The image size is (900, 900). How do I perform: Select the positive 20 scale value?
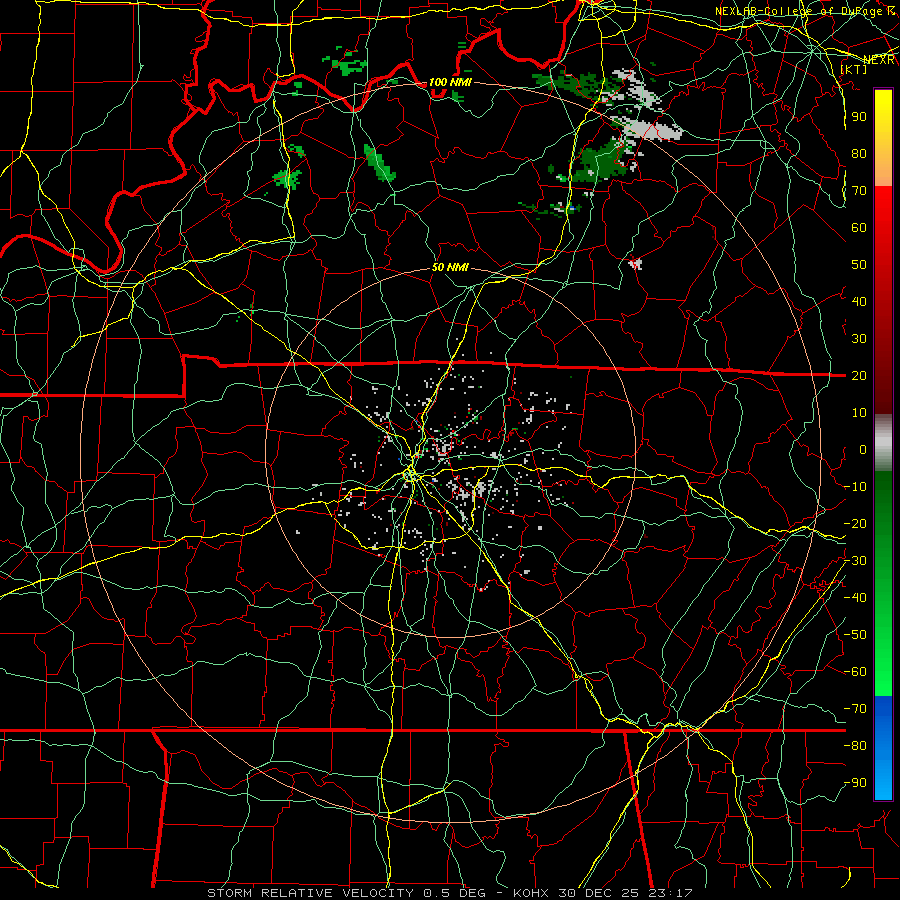[x=859, y=375]
